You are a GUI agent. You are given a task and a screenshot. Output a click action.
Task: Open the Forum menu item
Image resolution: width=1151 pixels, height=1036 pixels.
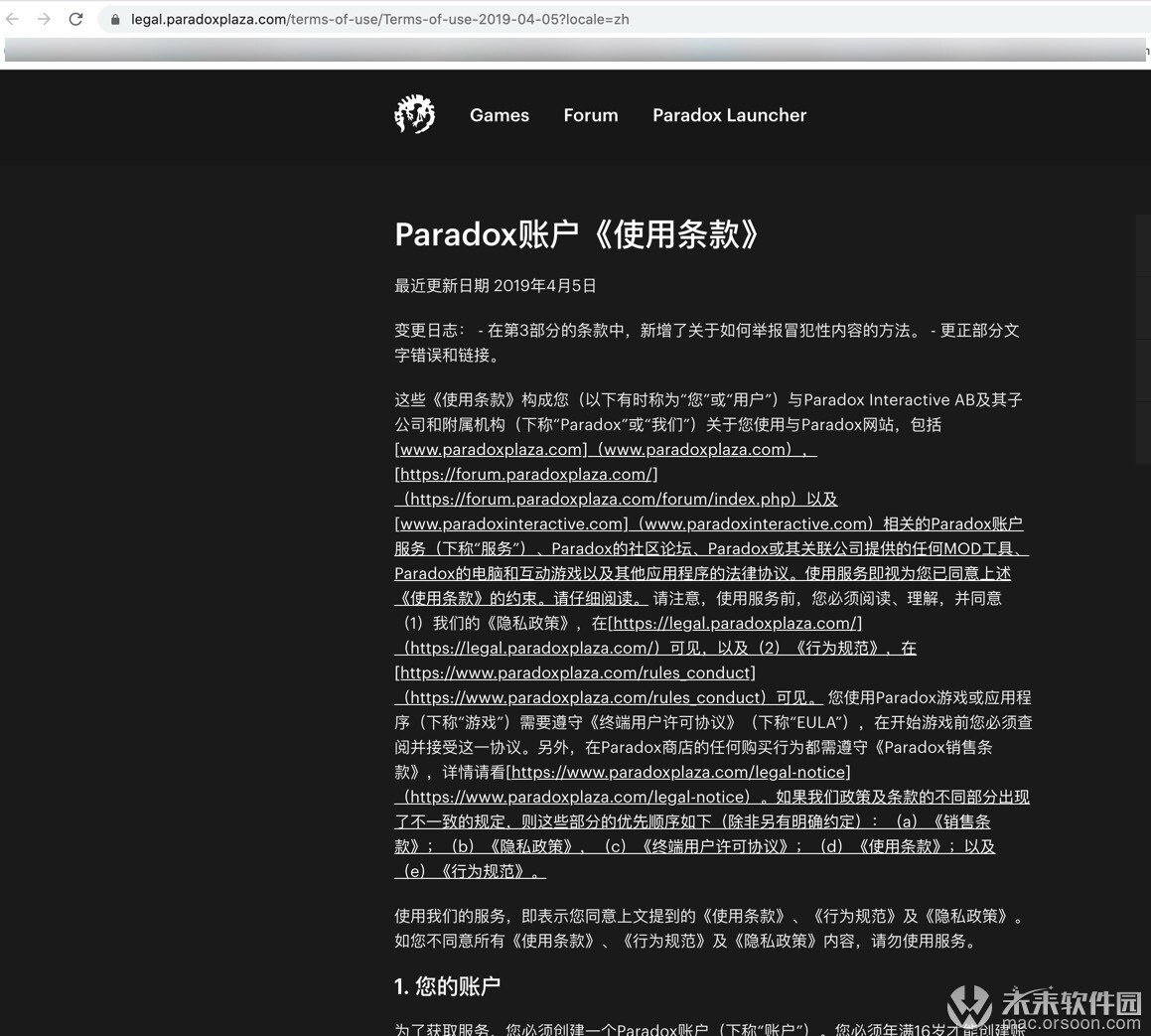click(591, 115)
